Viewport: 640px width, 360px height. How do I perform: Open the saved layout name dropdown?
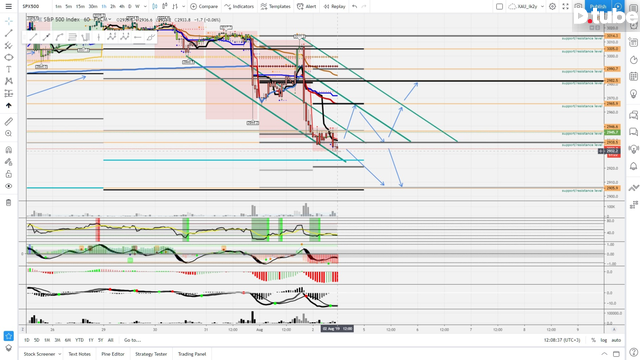[x=526, y=7]
